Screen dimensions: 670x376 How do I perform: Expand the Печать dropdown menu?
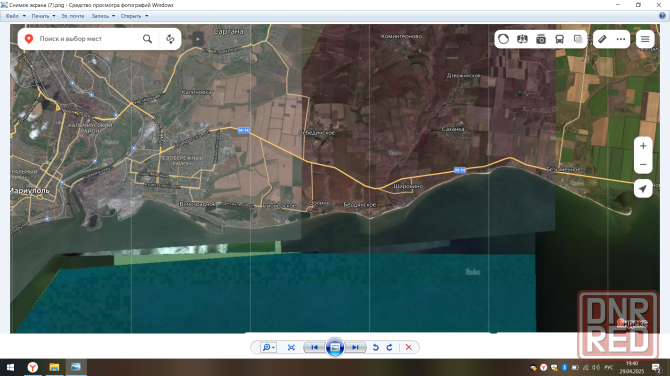(x=43, y=16)
